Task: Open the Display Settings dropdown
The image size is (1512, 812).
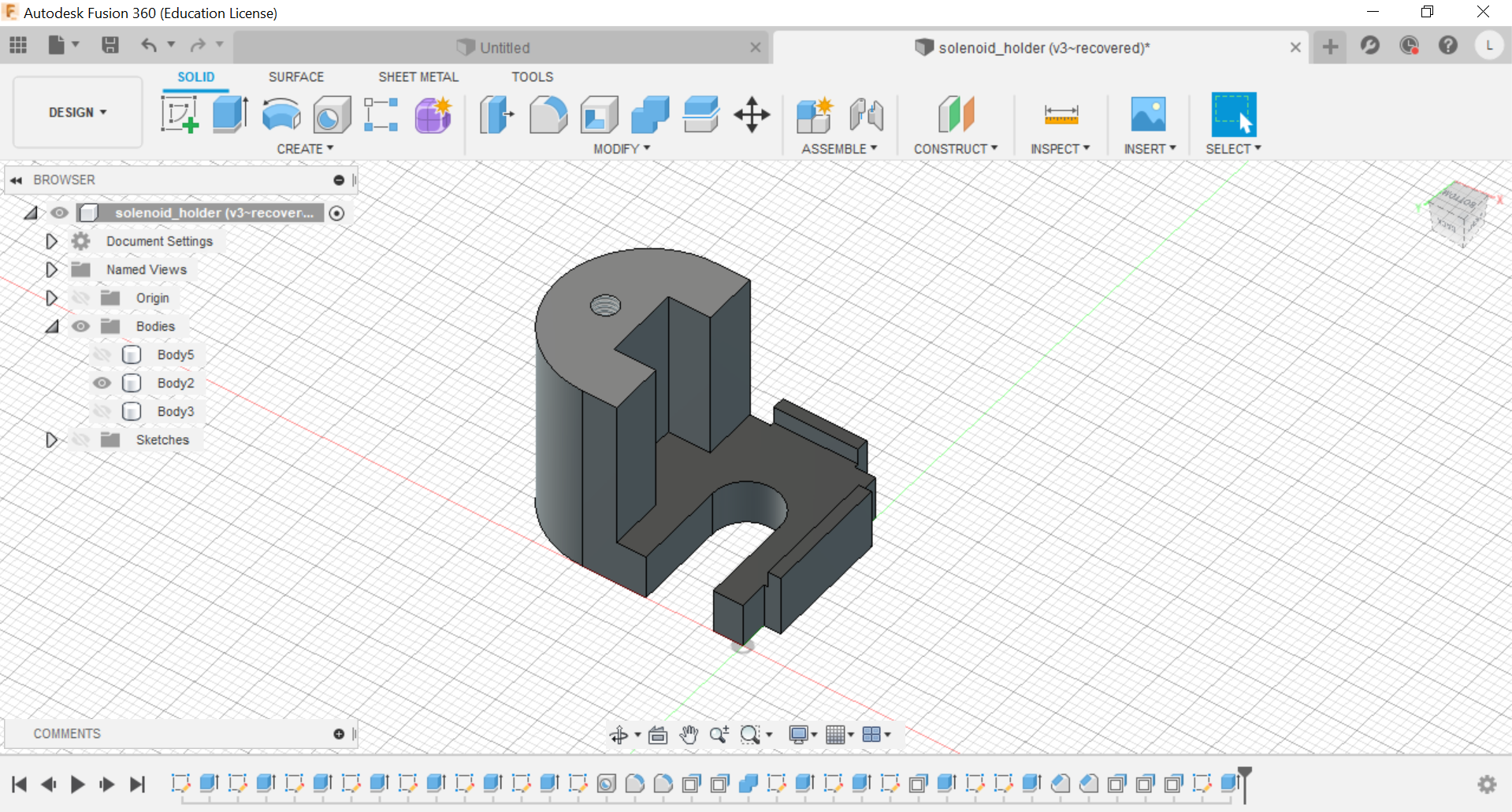Action: click(802, 734)
